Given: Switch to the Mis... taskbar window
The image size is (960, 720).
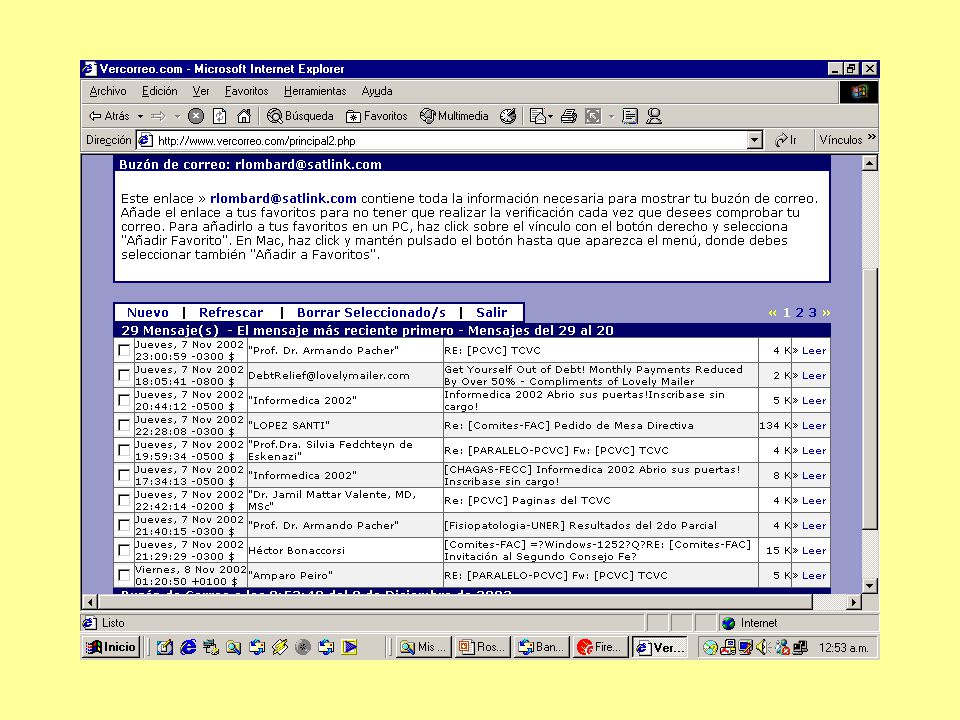Looking at the screenshot, I should pos(424,647).
